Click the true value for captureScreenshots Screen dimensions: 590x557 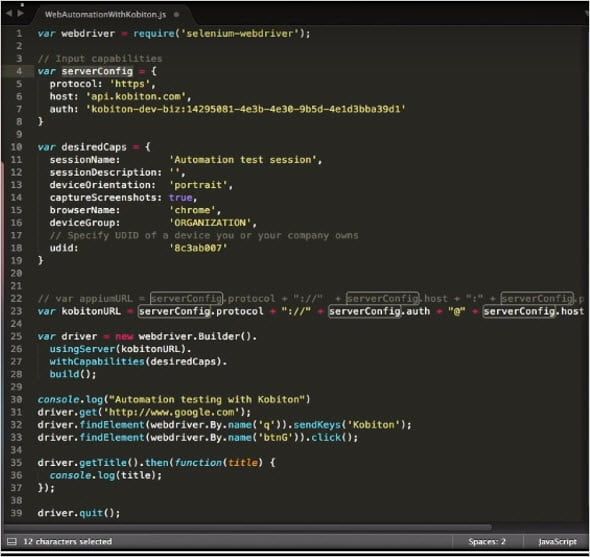tap(181, 198)
